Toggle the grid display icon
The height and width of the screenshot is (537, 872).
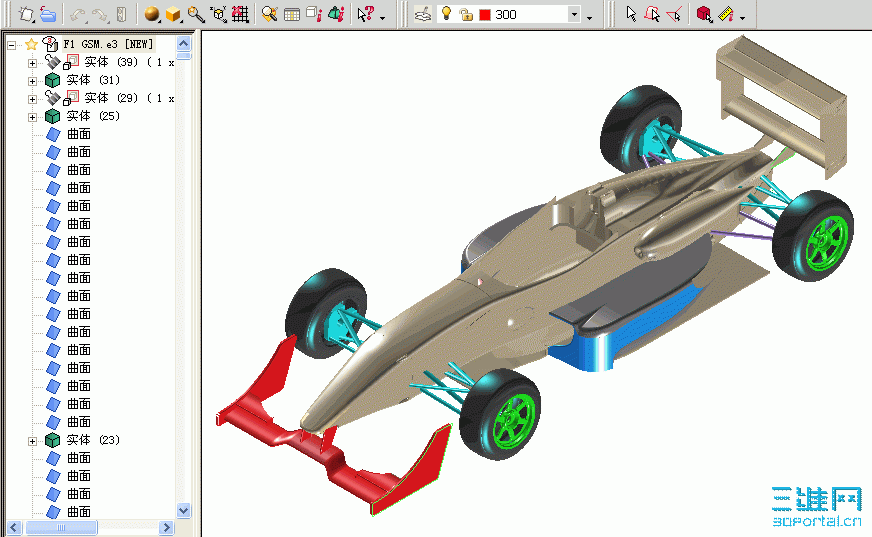click(x=240, y=14)
